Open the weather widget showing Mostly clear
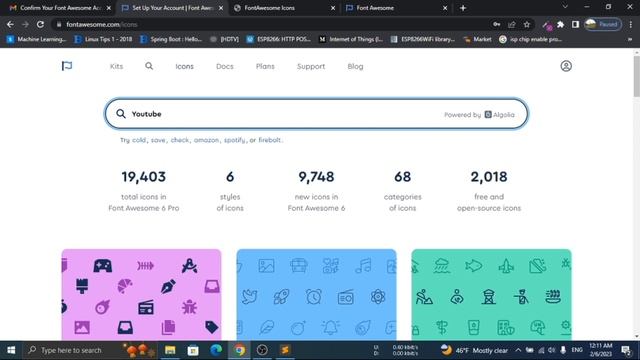The image size is (640, 360). 474,350
